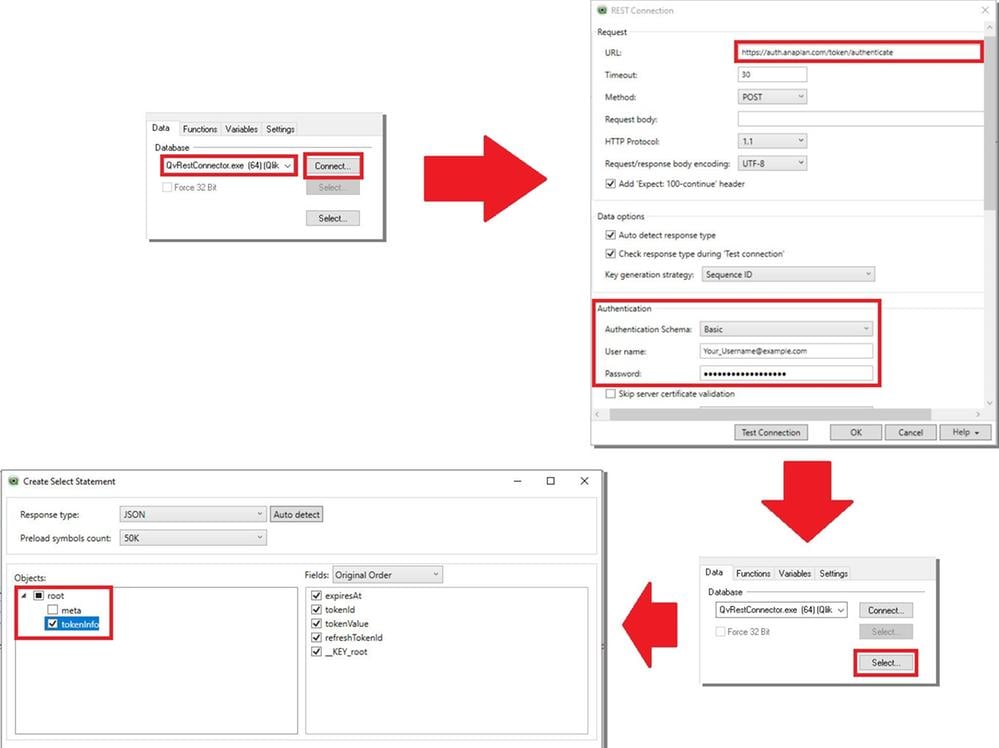The height and width of the screenshot is (748, 999).
Task: Click the Timeout input field
Action: click(772, 75)
